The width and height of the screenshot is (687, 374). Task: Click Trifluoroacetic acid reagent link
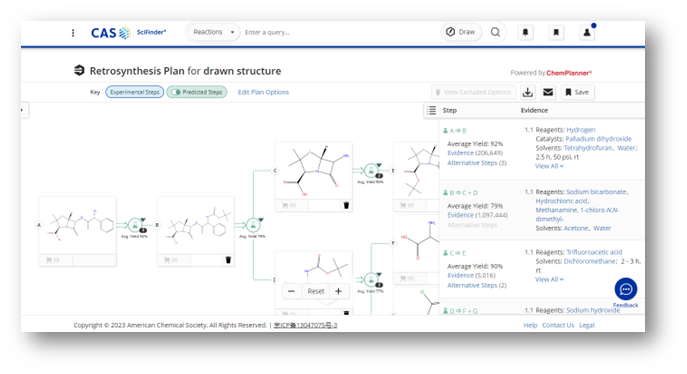pyautogui.click(x=594, y=252)
